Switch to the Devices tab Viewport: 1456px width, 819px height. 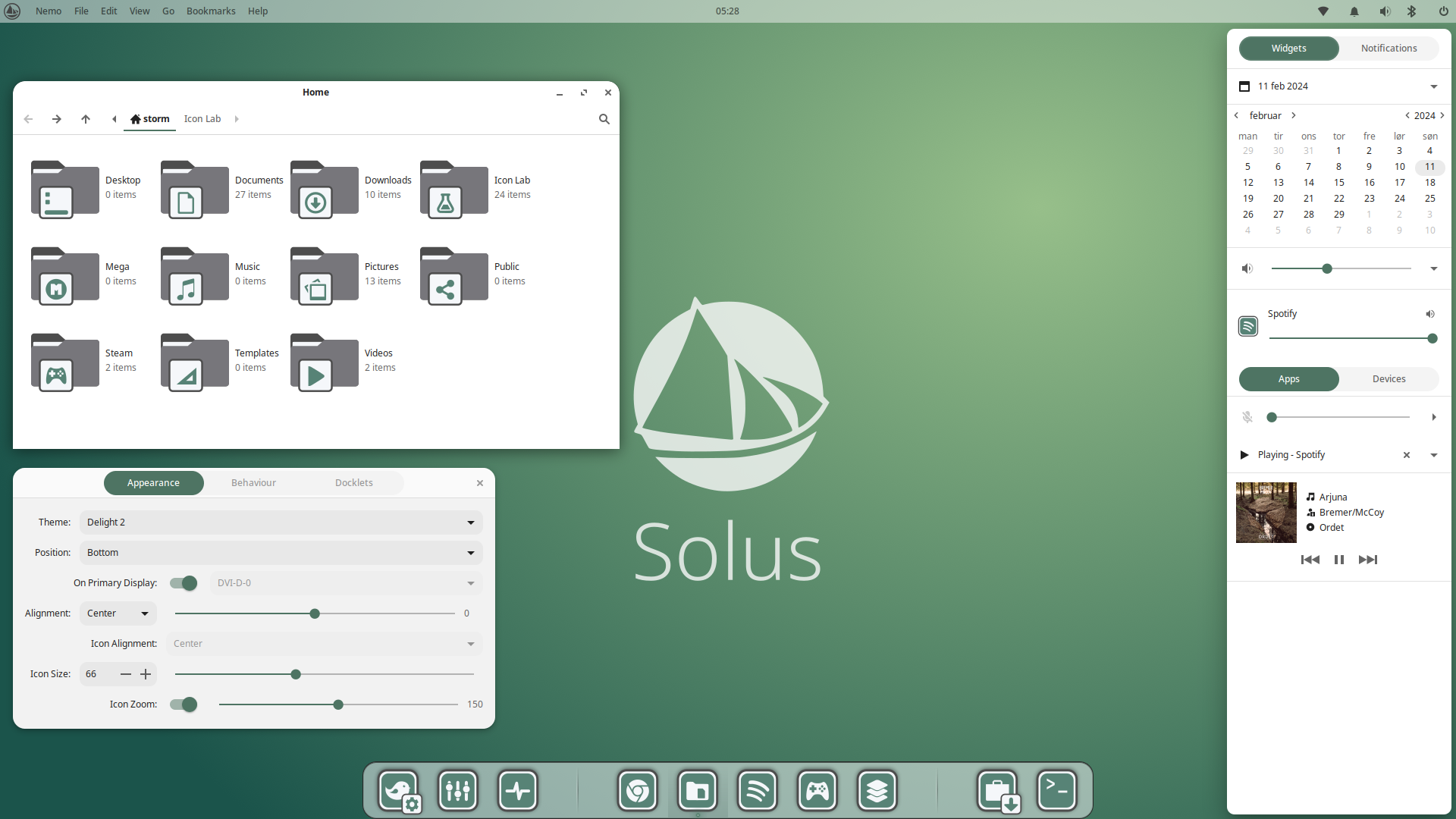pos(1389,378)
